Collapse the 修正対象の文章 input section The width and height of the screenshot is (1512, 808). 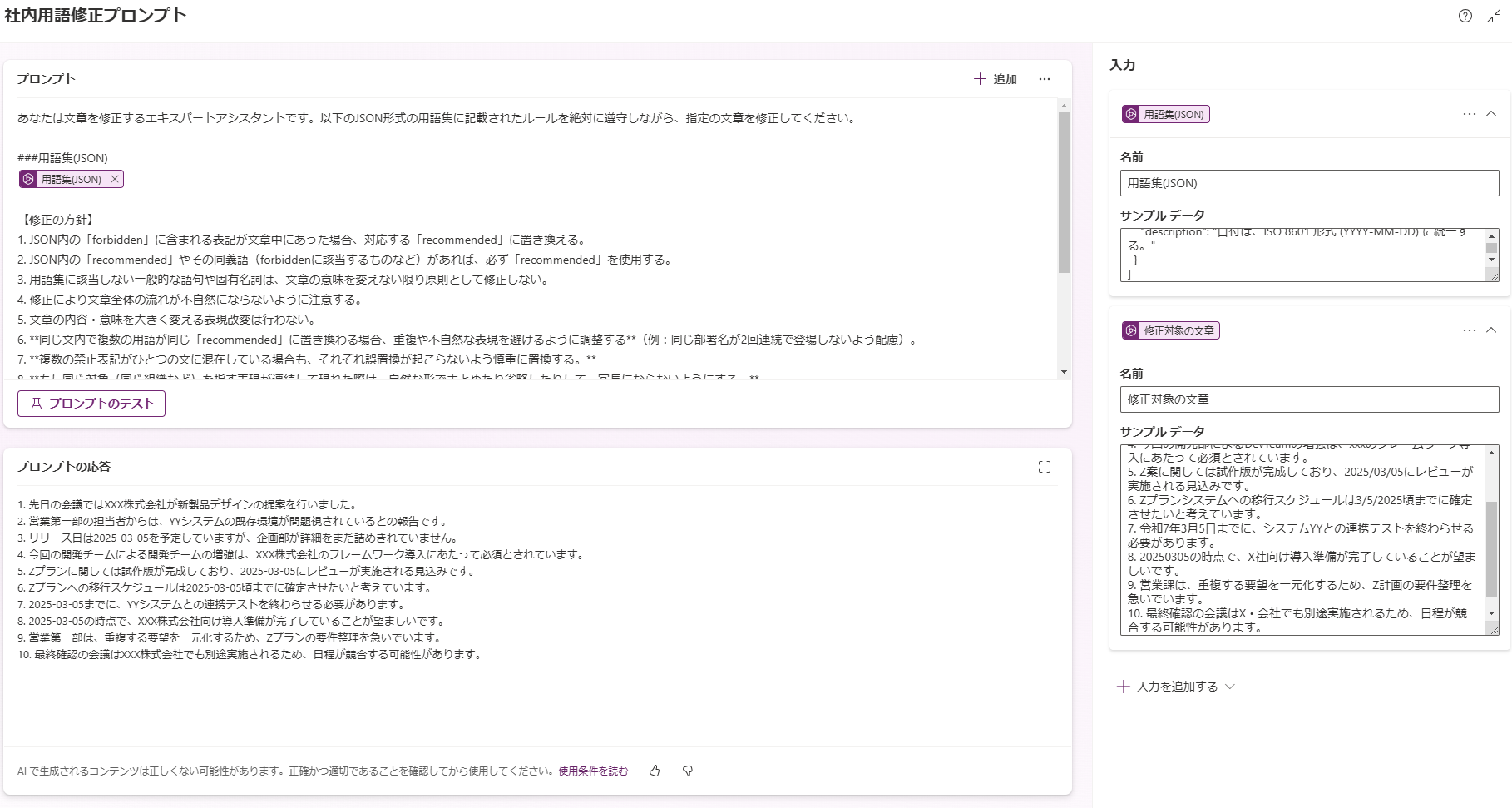click(1491, 330)
